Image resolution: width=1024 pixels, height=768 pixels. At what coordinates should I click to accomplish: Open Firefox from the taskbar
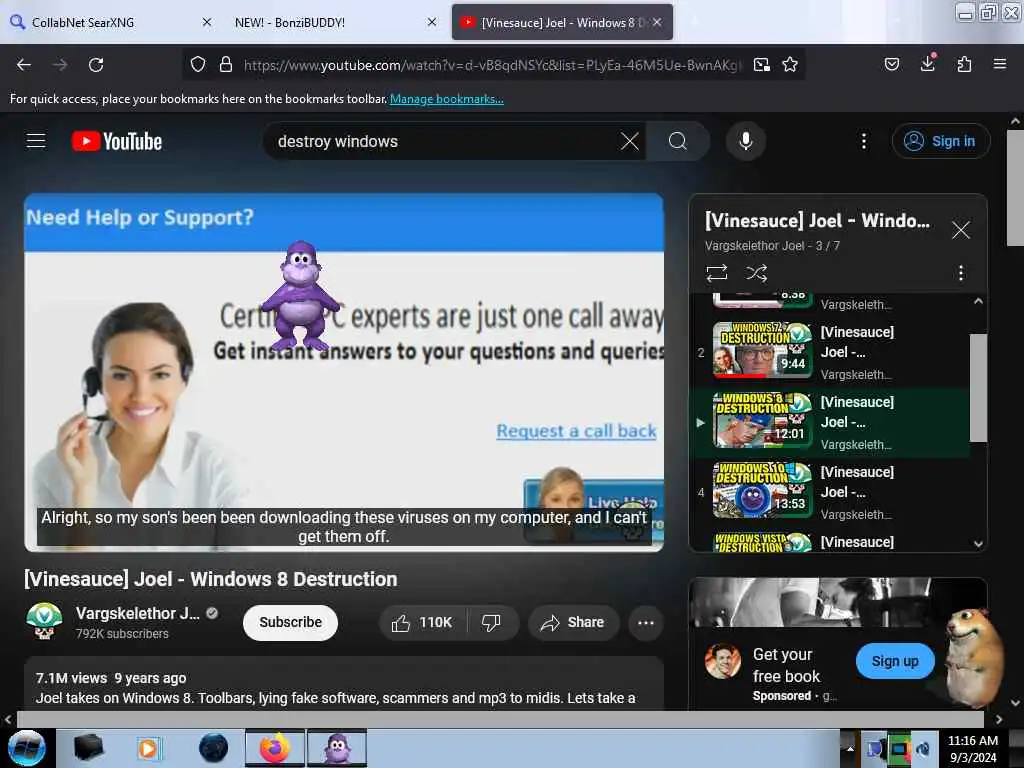[x=275, y=748]
